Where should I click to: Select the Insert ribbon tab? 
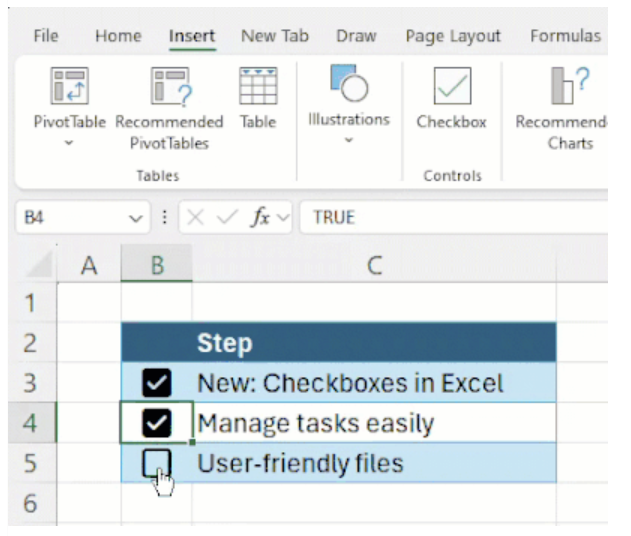click(192, 36)
